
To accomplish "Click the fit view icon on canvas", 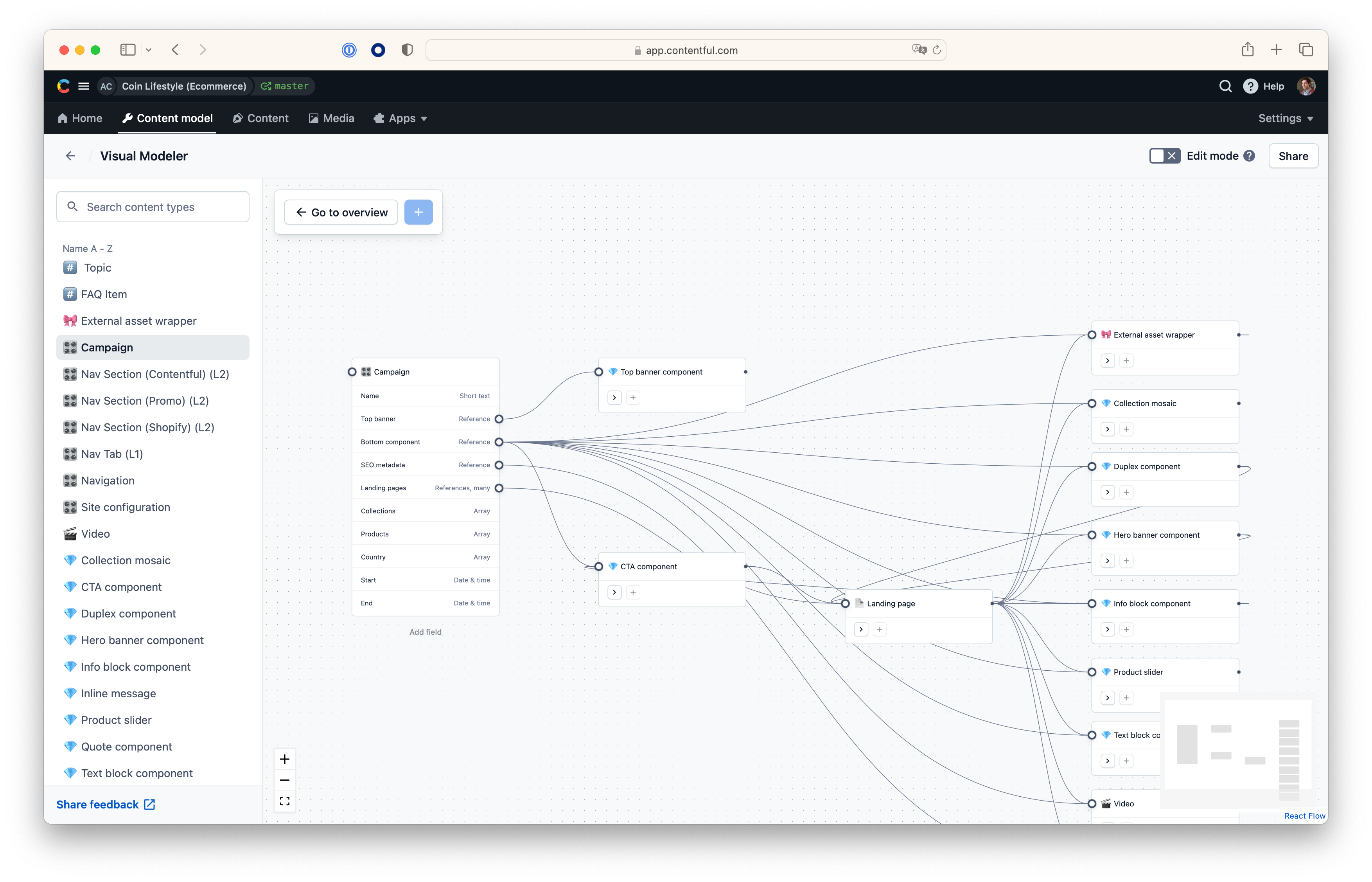I will click(284, 801).
